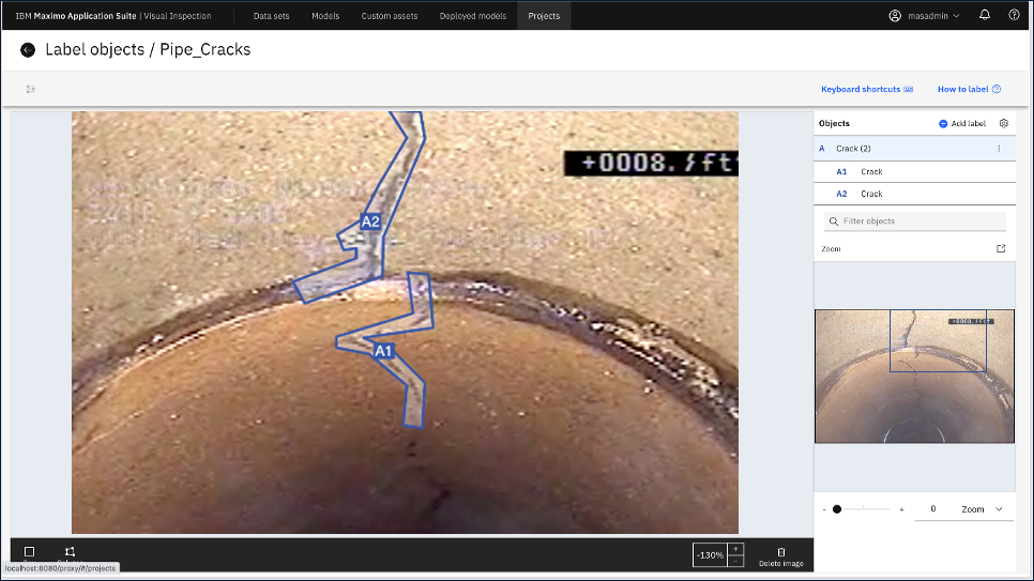Click the A1 polygon label on image

coord(383,351)
